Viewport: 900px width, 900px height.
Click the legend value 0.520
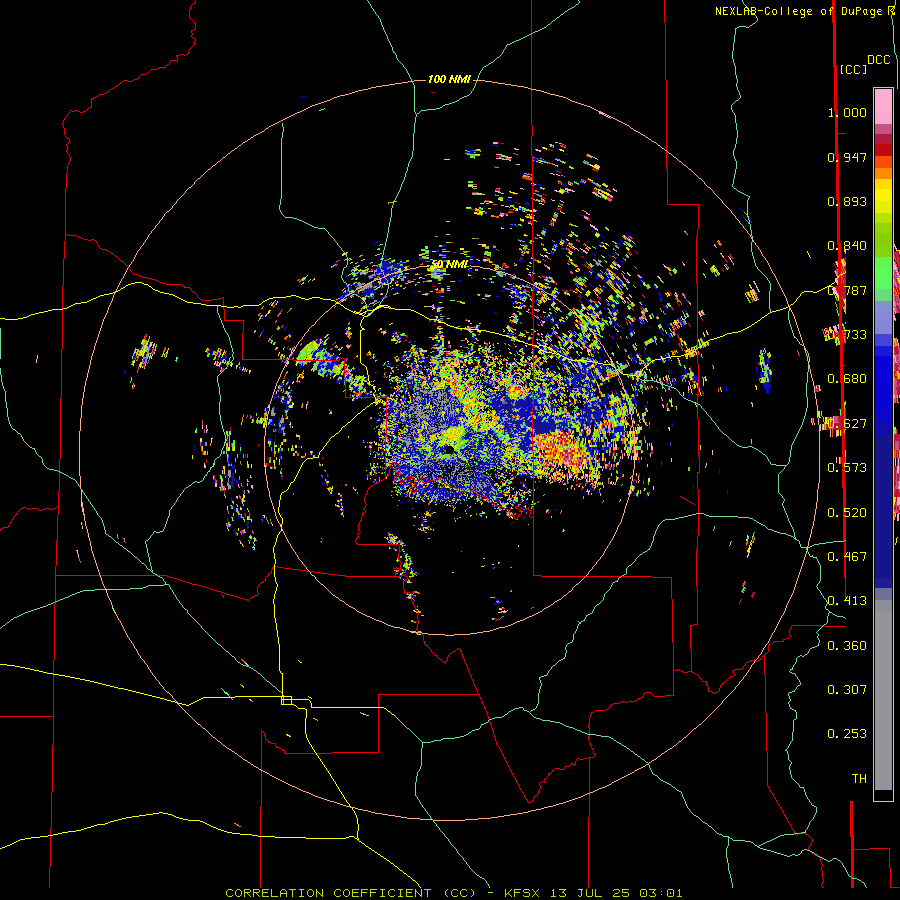point(847,513)
